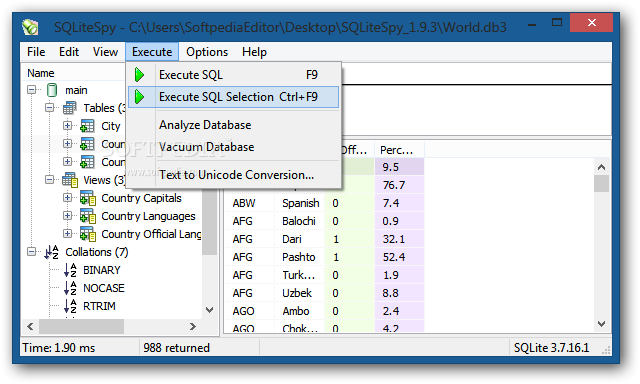Screen dimensions: 640x384
Task: Click tree panel horizontal scroll right arrow
Action: point(193,326)
